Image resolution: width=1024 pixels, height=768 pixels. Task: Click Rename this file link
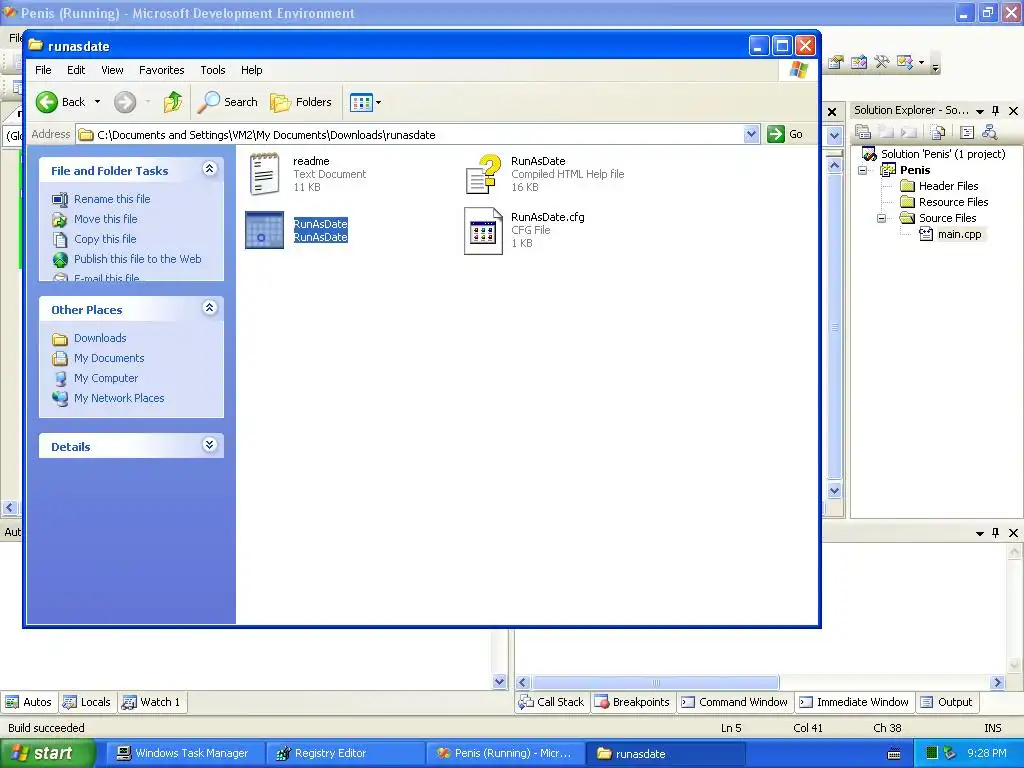coord(112,199)
